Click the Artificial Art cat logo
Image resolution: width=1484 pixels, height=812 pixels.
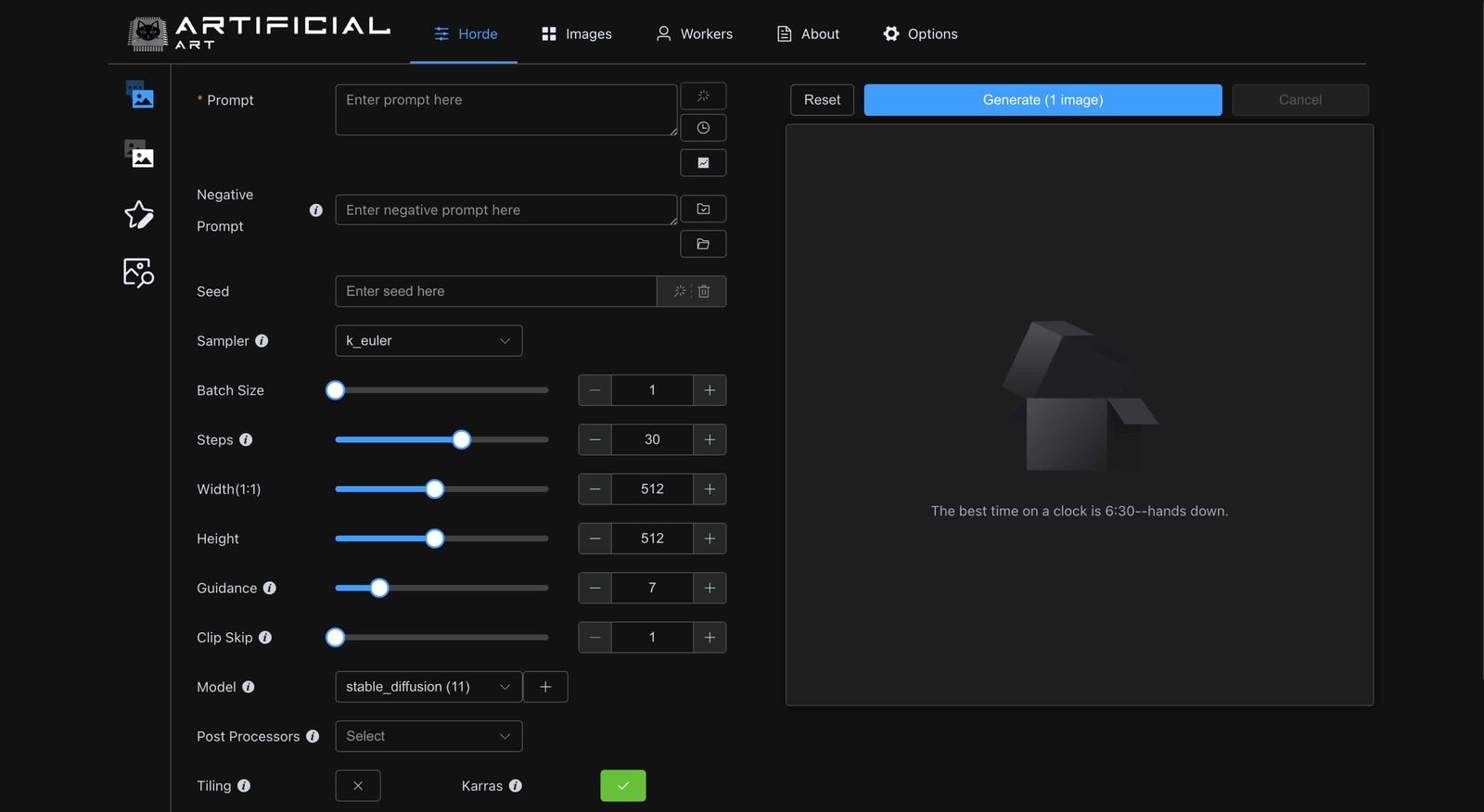coord(147,33)
